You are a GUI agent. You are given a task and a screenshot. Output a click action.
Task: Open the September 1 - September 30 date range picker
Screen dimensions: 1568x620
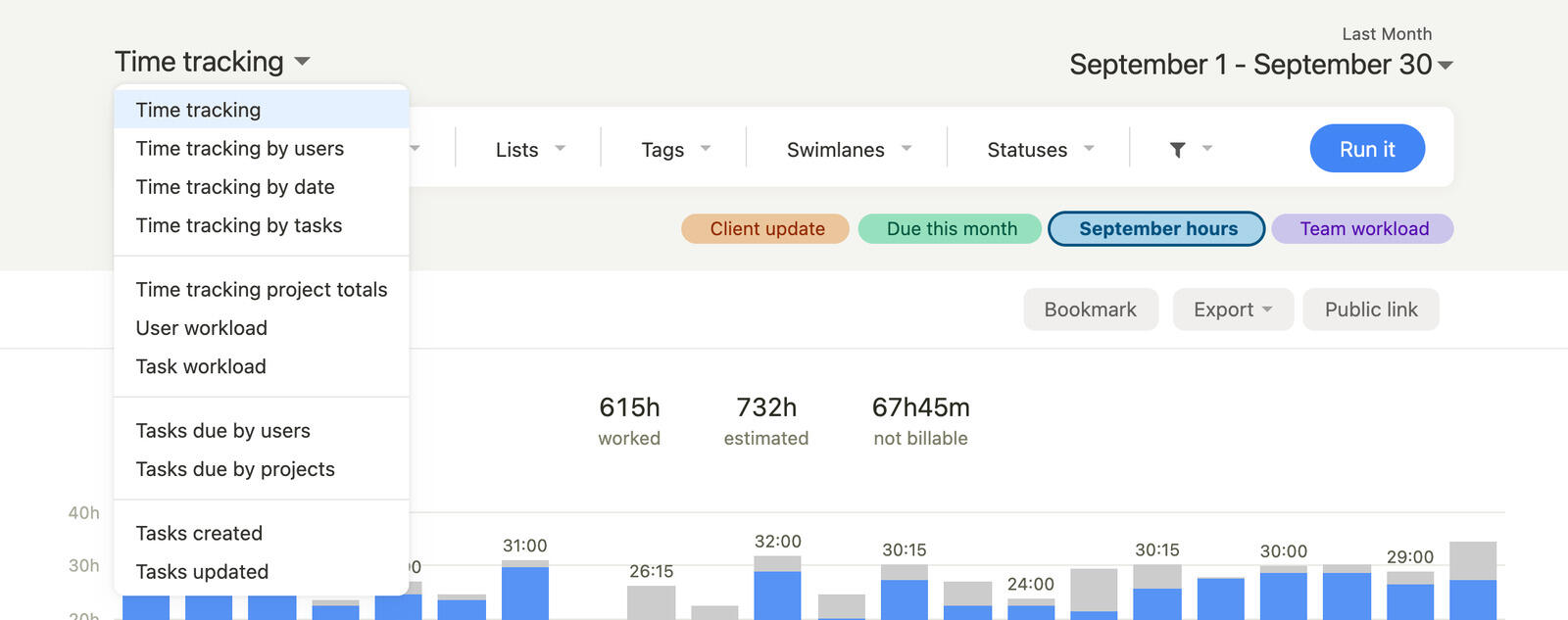[1261, 65]
